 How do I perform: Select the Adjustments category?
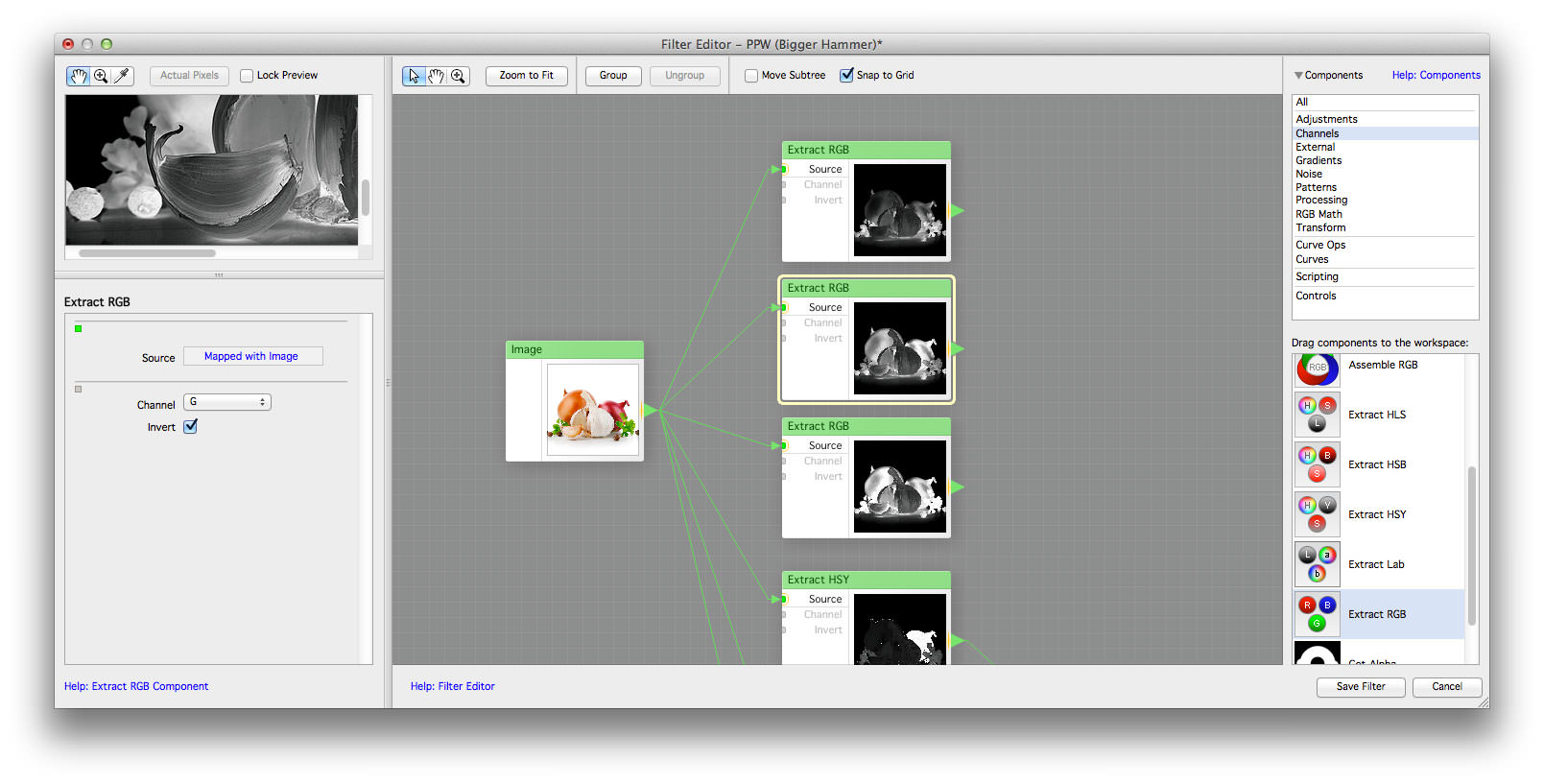pyautogui.click(x=1385, y=119)
